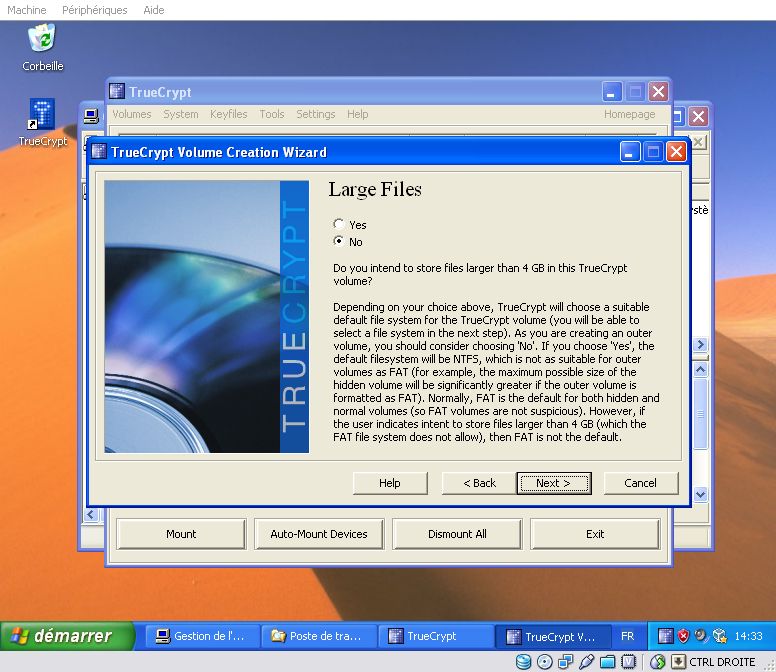Screen dimensions: 776x672
Task: Open the System menu in TrueCrypt
Action: 181,114
